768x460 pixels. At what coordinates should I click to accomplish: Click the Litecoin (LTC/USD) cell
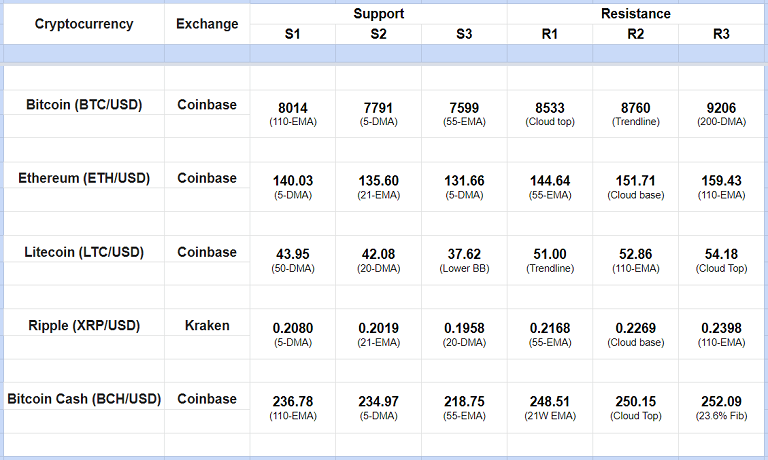tap(83, 252)
